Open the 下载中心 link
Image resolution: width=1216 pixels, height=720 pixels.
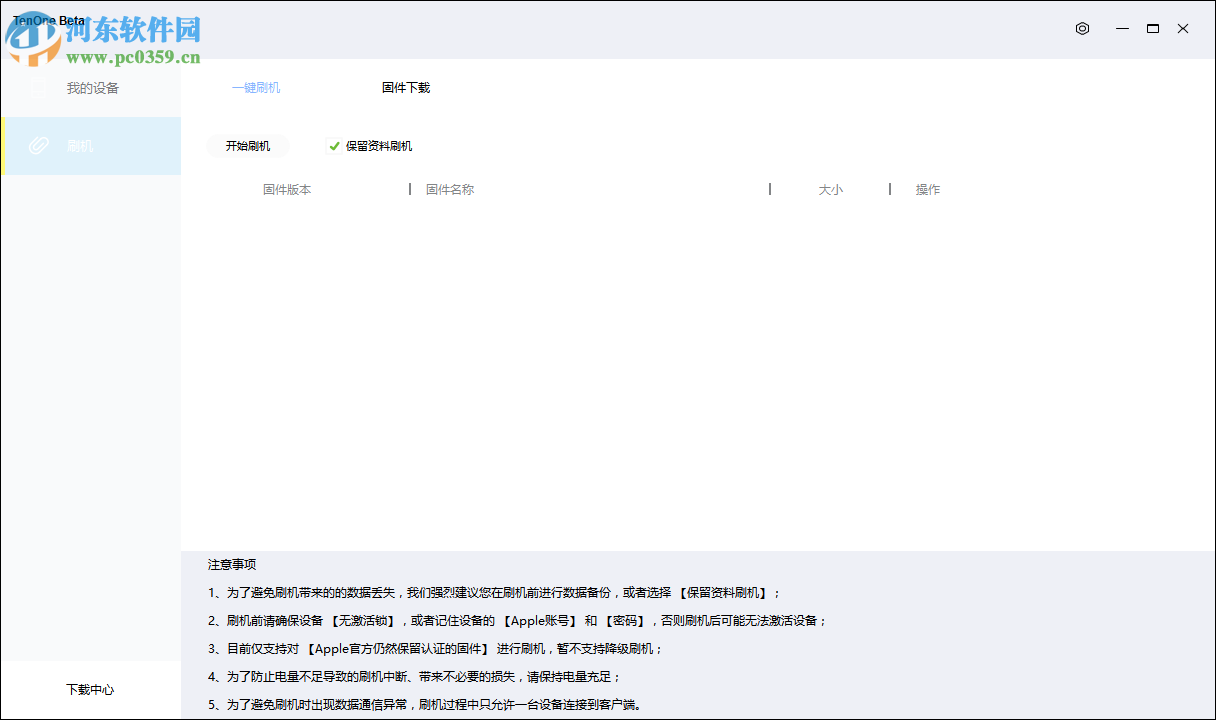[x=91, y=689]
